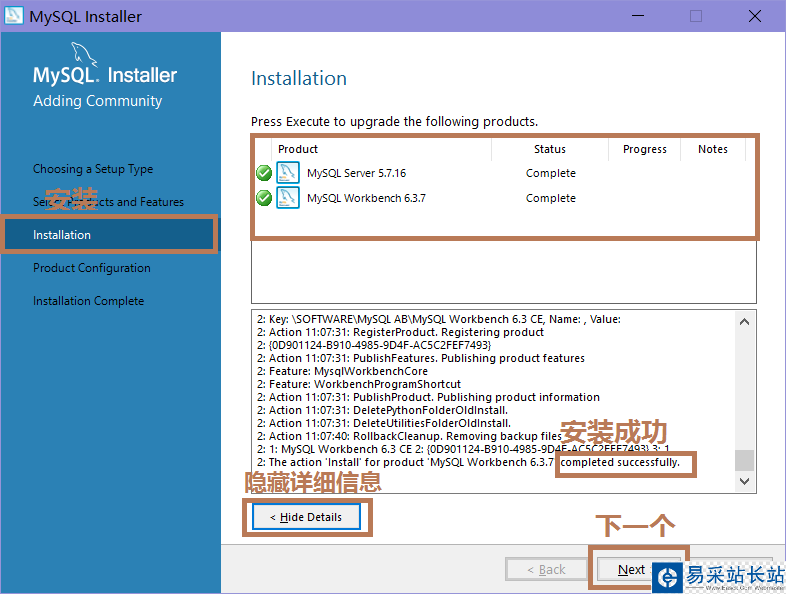Minimize the MySQL Installer window
The height and width of the screenshot is (594, 786).
(638, 16)
